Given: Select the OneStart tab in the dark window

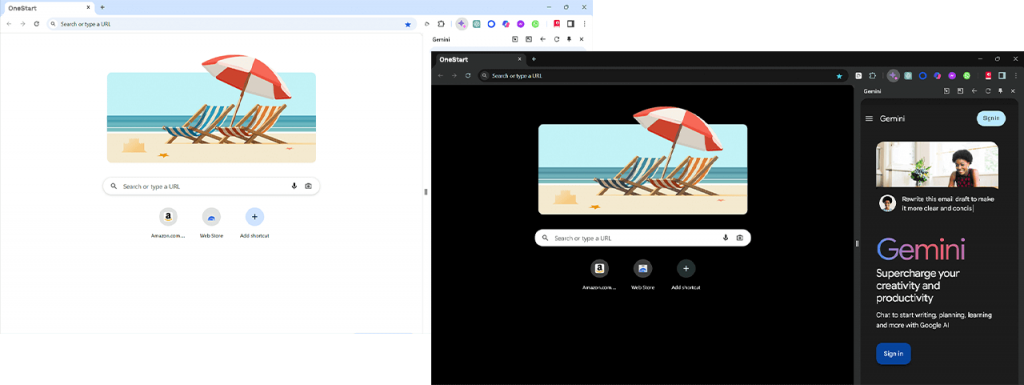Looking at the screenshot, I should [x=480, y=59].
